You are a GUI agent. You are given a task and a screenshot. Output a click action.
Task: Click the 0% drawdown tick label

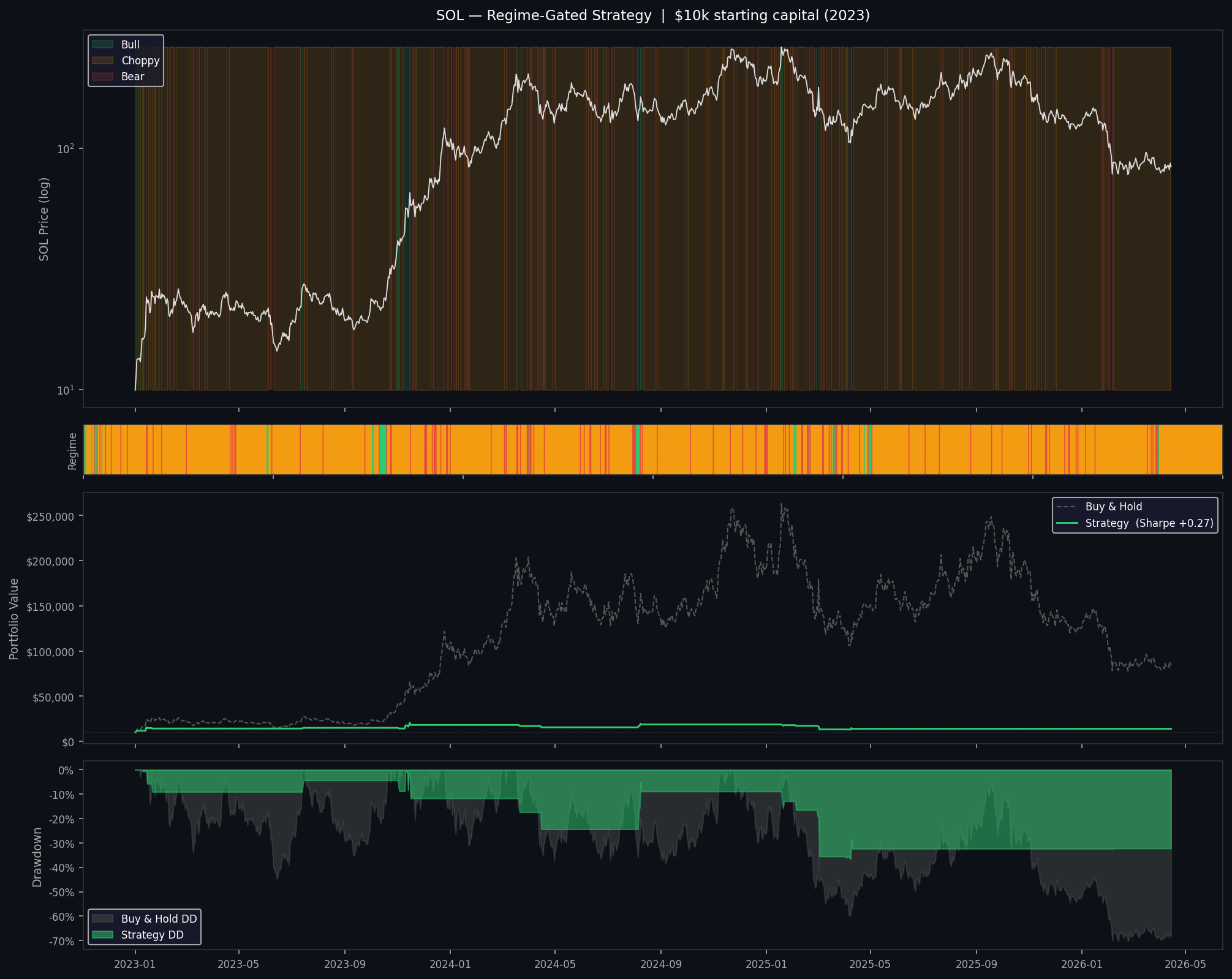[x=66, y=770]
